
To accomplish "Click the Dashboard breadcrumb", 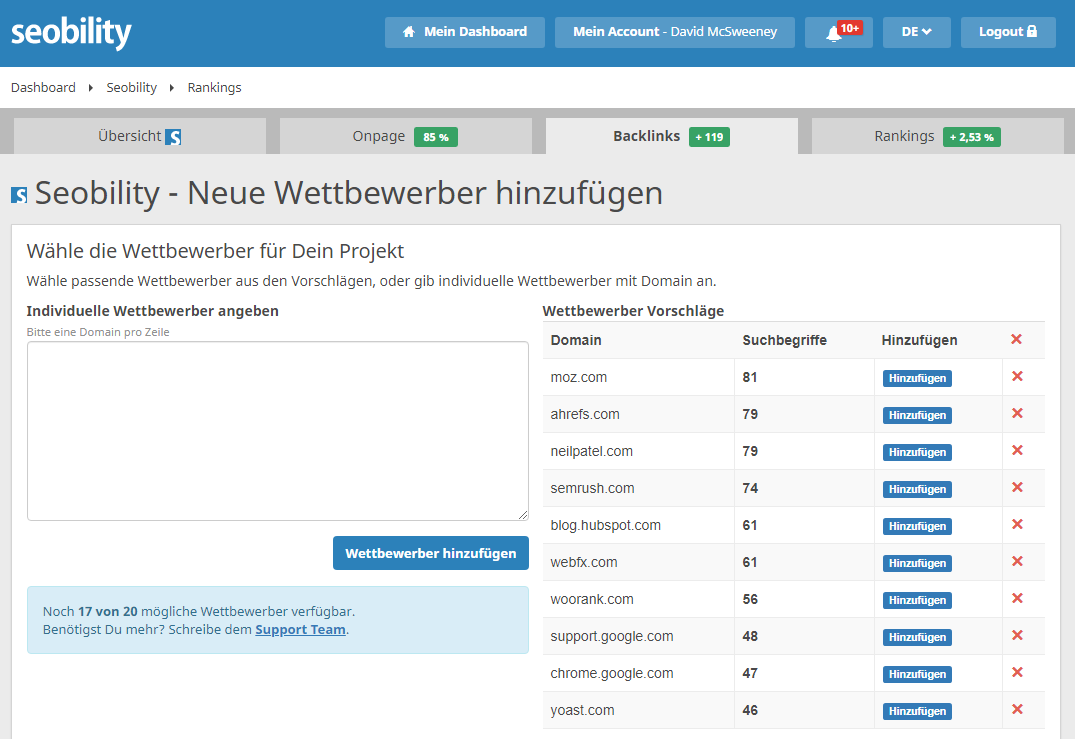I will tap(43, 88).
